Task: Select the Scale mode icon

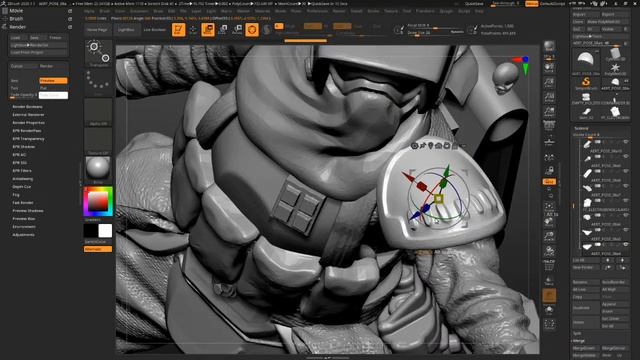Action: pyautogui.click(x=222, y=30)
